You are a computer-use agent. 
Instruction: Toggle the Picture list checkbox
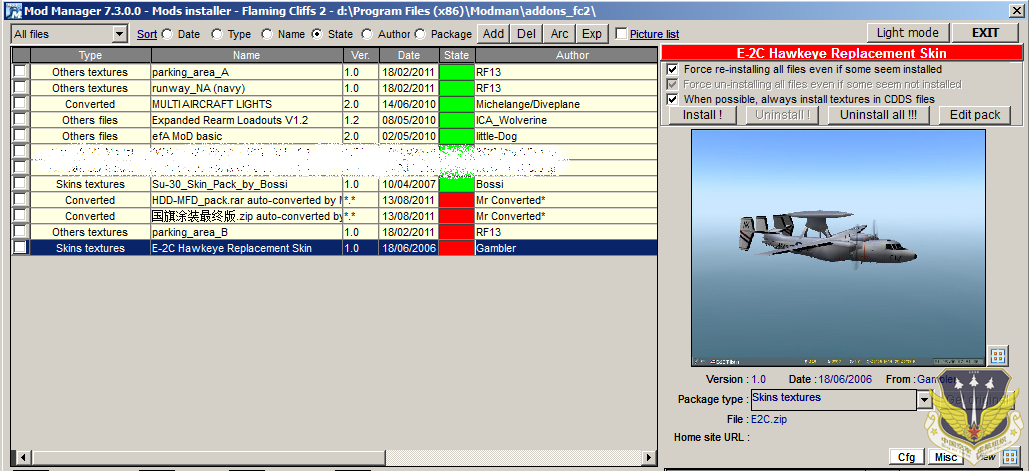coord(621,34)
